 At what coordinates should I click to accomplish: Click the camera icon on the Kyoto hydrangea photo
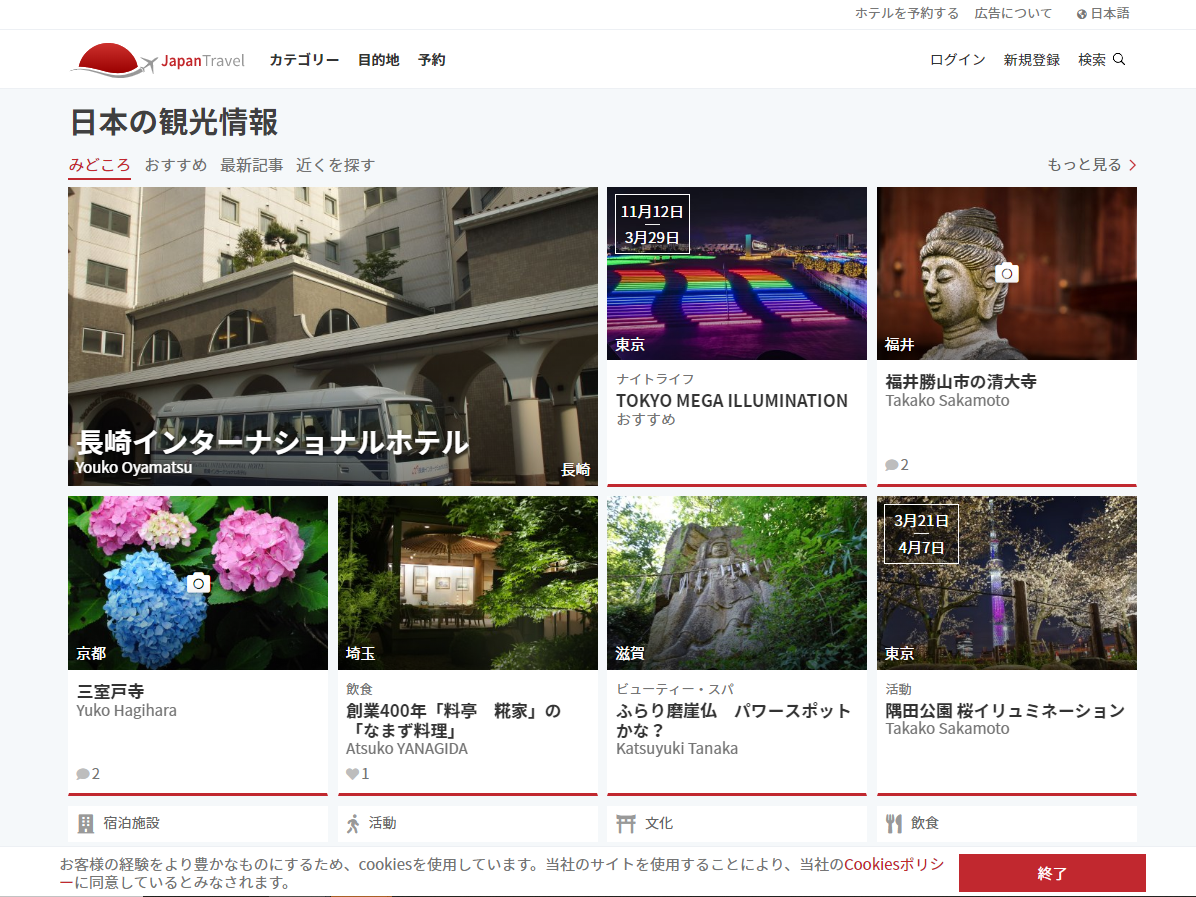[x=198, y=582]
